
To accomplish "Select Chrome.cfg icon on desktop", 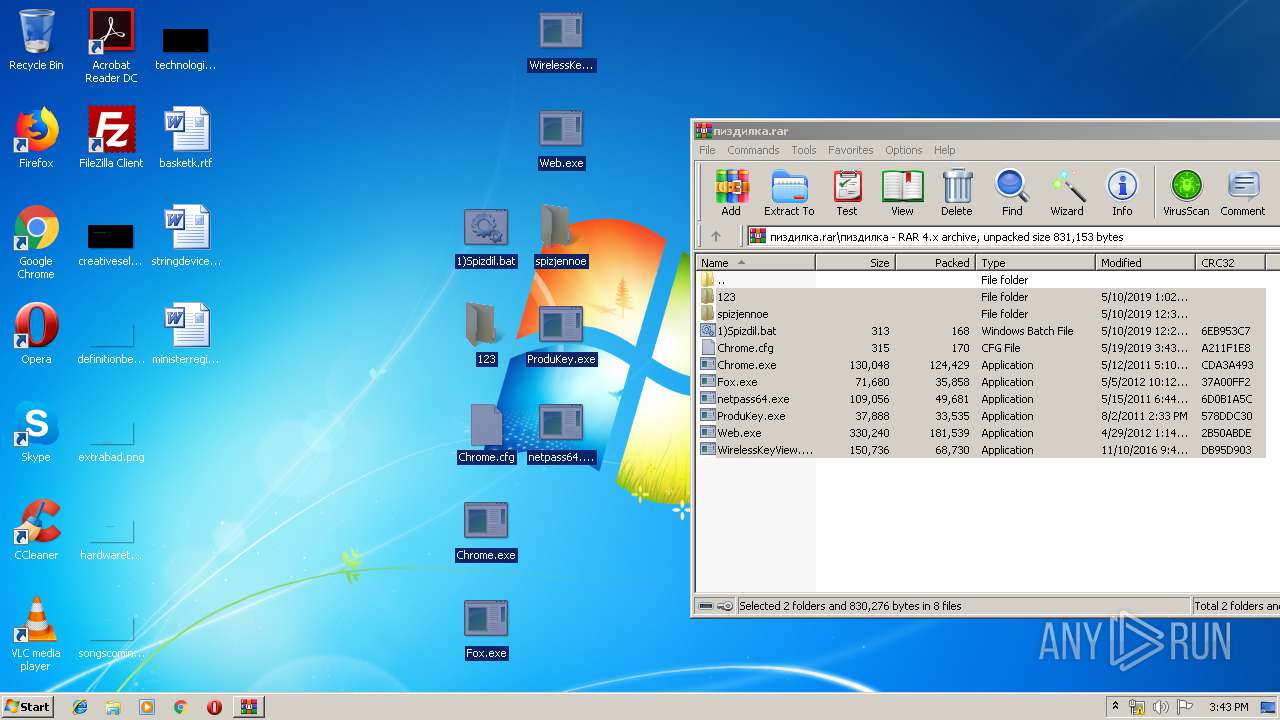I will tap(486, 432).
